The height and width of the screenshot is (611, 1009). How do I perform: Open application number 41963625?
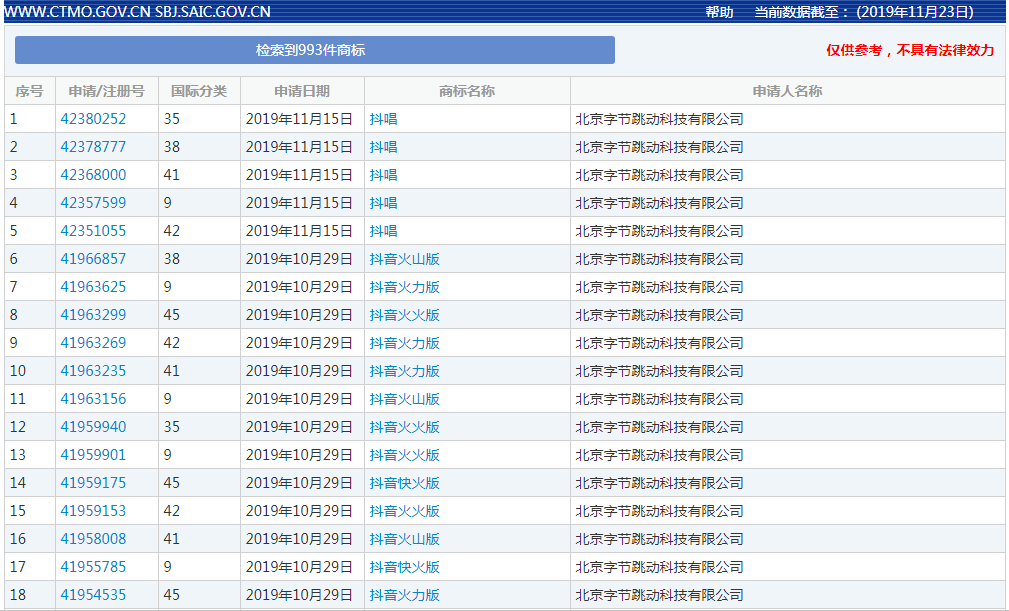pyautogui.click(x=93, y=287)
